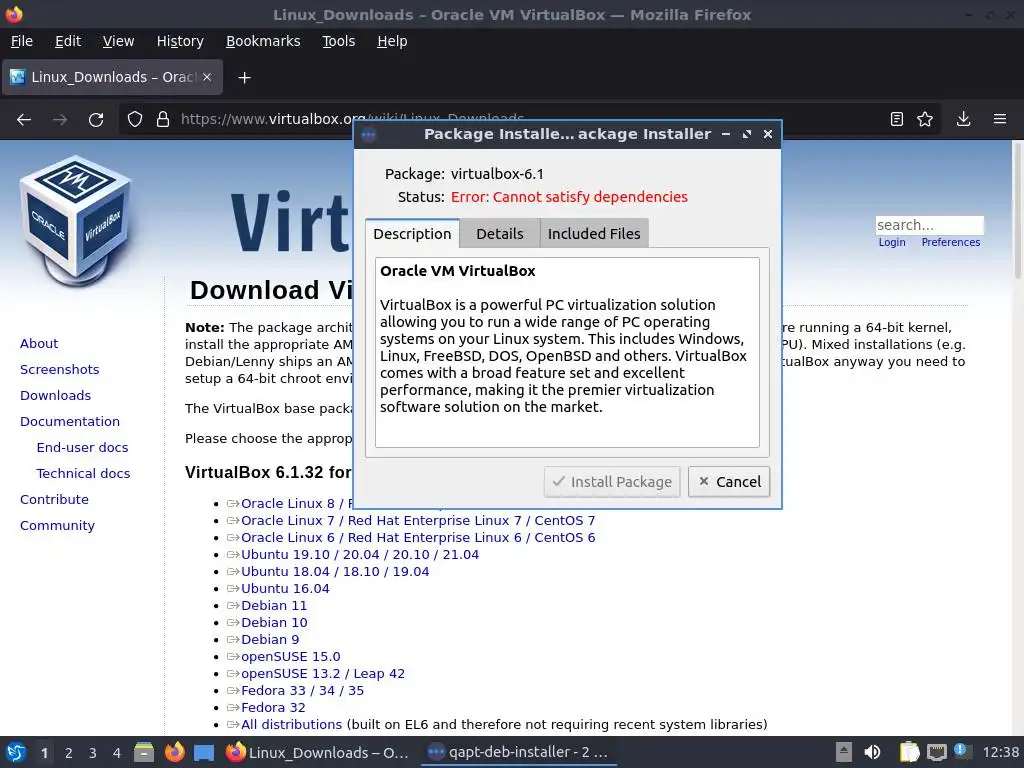Open End-user docs link
1024x768 pixels.
[82, 448]
